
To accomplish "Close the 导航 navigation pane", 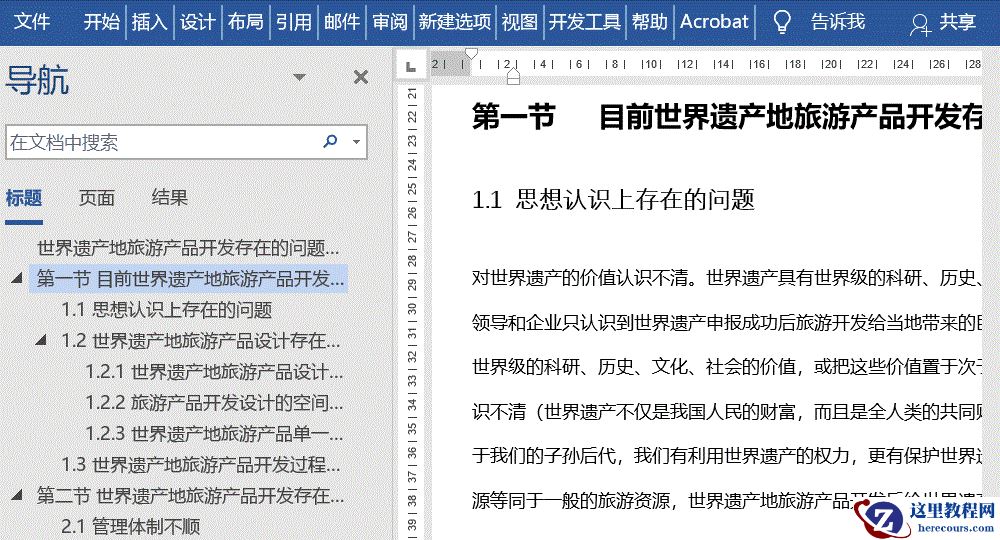I will pyautogui.click(x=361, y=77).
